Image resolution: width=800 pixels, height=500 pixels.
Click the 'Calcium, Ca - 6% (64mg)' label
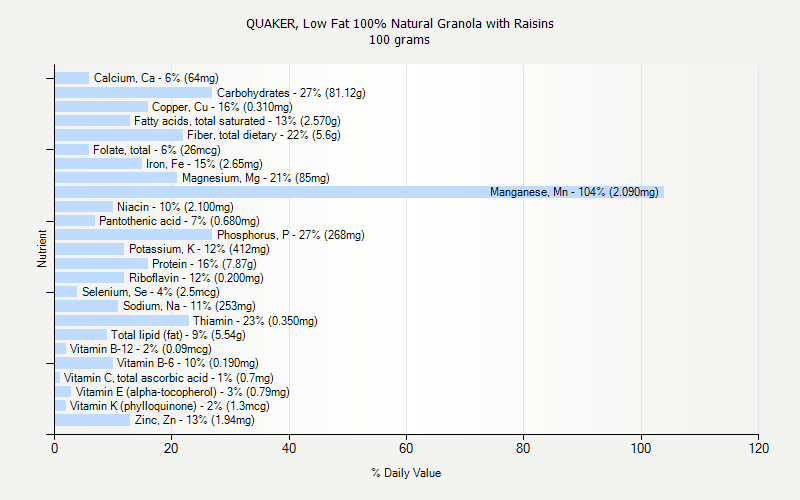pos(156,78)
